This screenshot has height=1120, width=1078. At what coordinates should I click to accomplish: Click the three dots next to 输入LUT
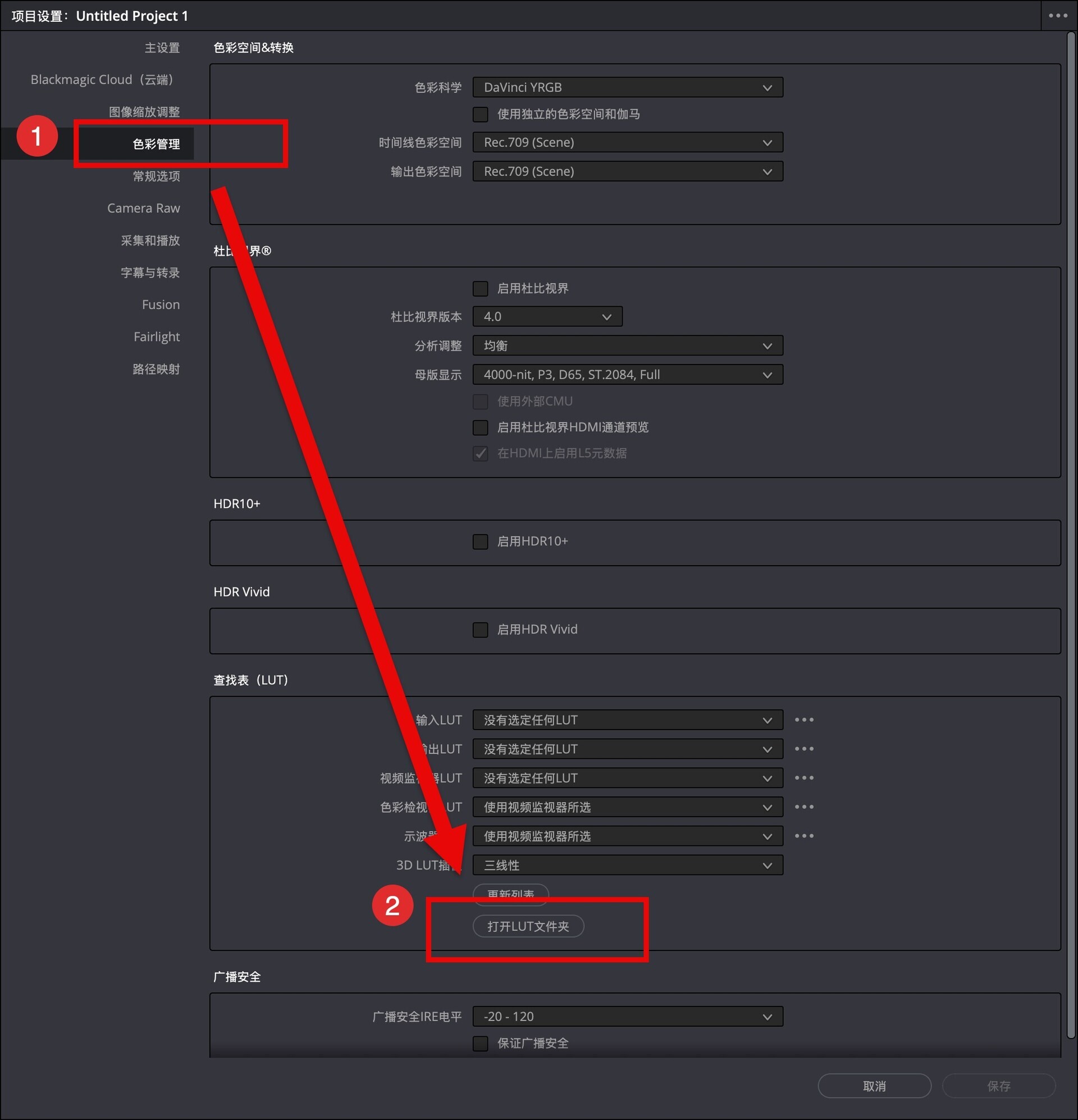[x=804, y=720]
